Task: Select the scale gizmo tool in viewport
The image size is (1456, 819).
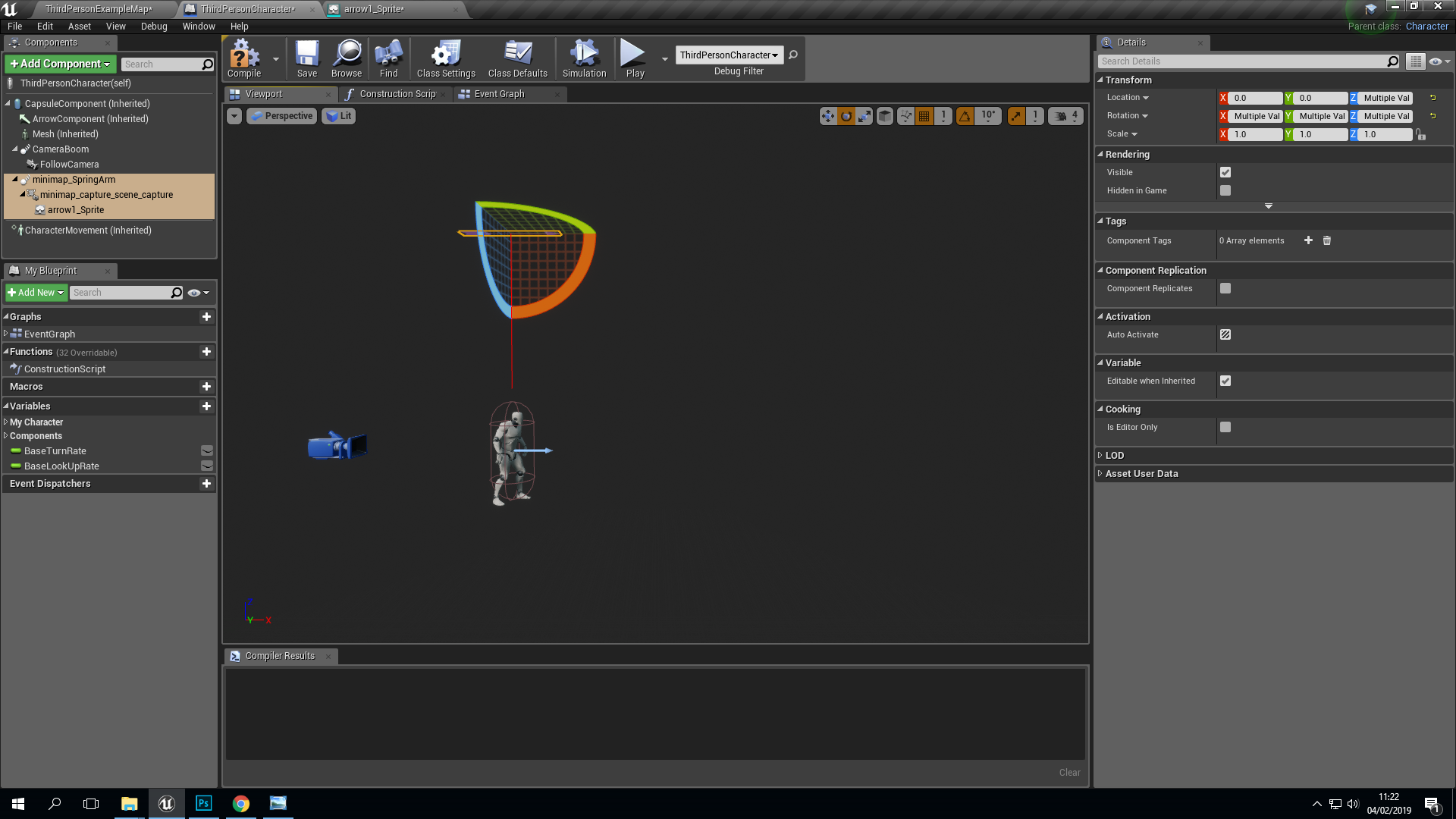Action: pos(864,116)
